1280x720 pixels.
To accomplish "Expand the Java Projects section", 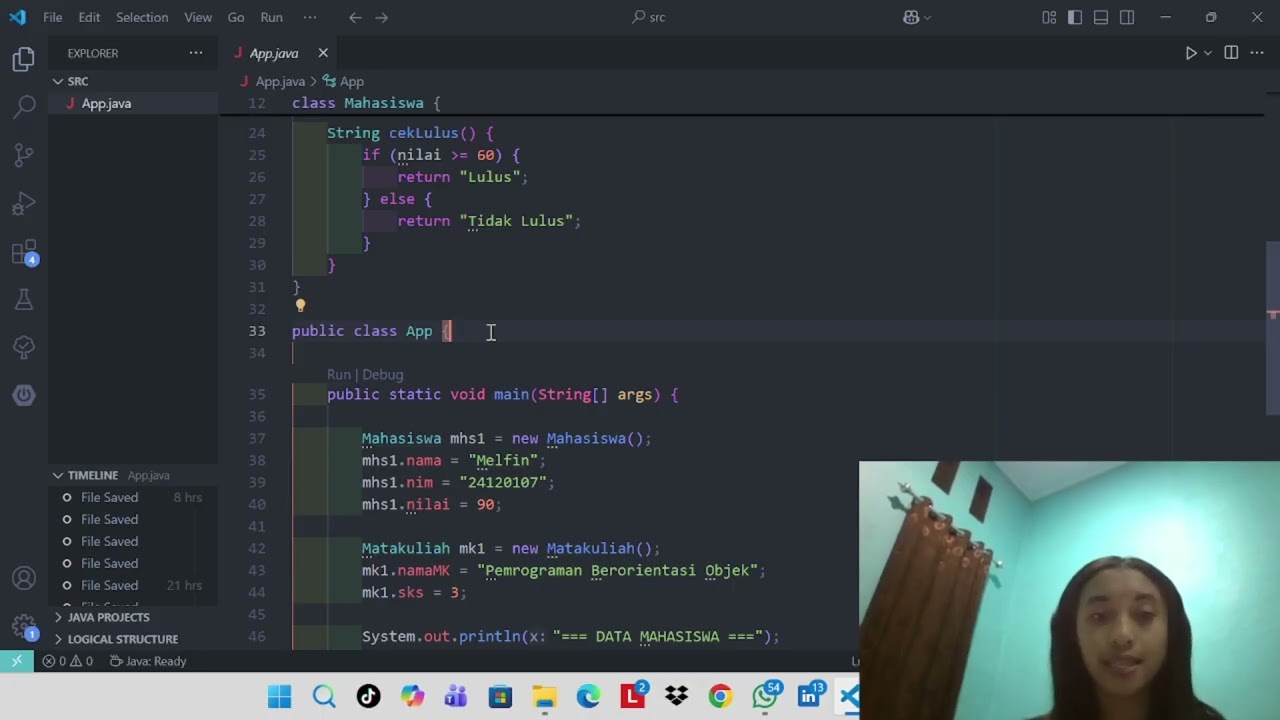I will 133,617.
